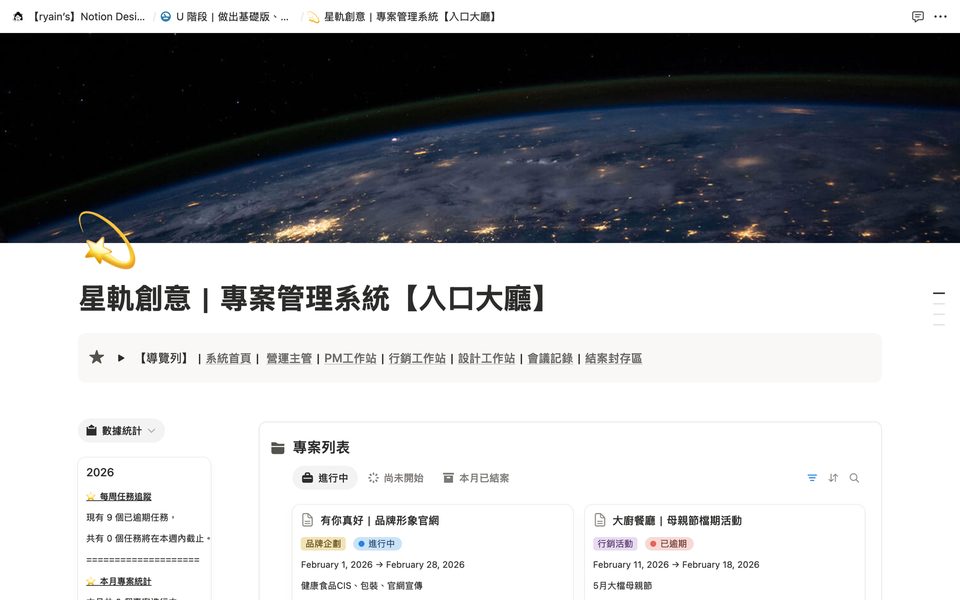Screen dimensions: 960x600
Task: Open the 數據統計 view dropdown
Action: point(121,430)
